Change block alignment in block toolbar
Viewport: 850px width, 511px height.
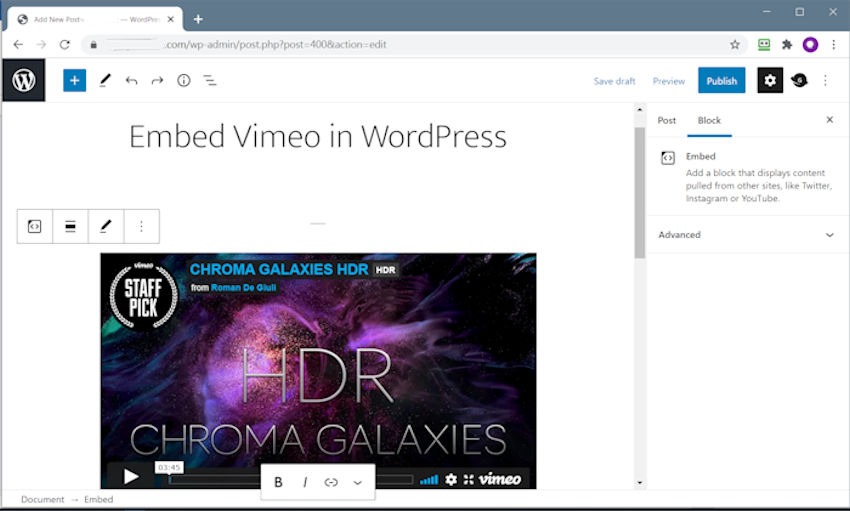pyautogui.click(x=70, y=226)
